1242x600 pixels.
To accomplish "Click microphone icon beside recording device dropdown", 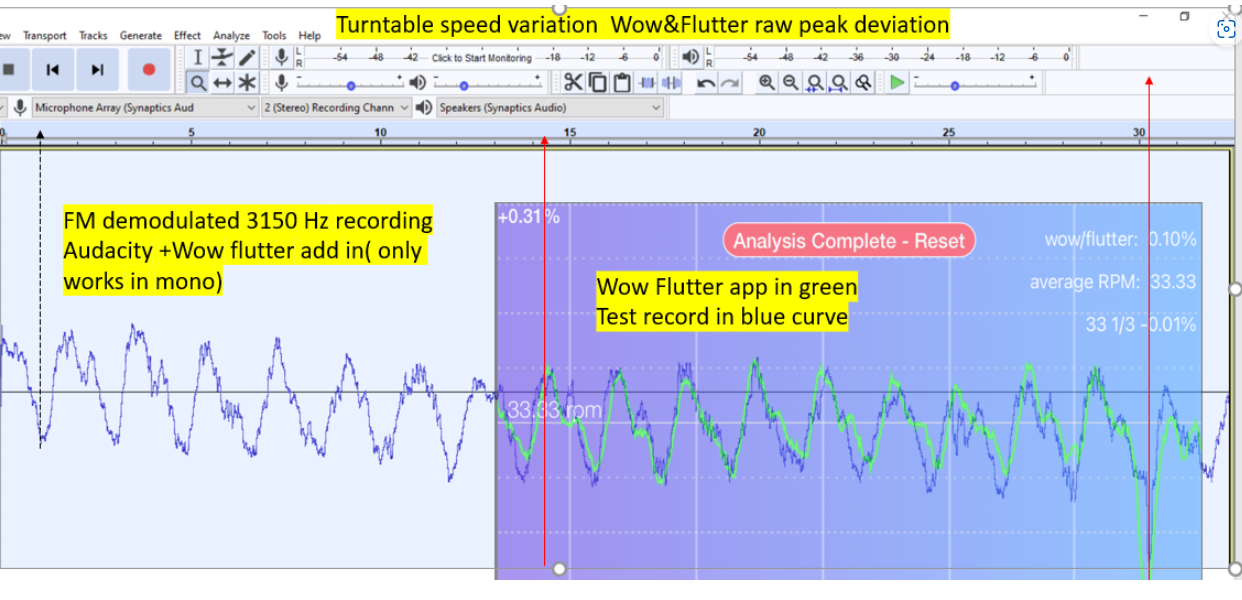I will (x=20, y=107).
